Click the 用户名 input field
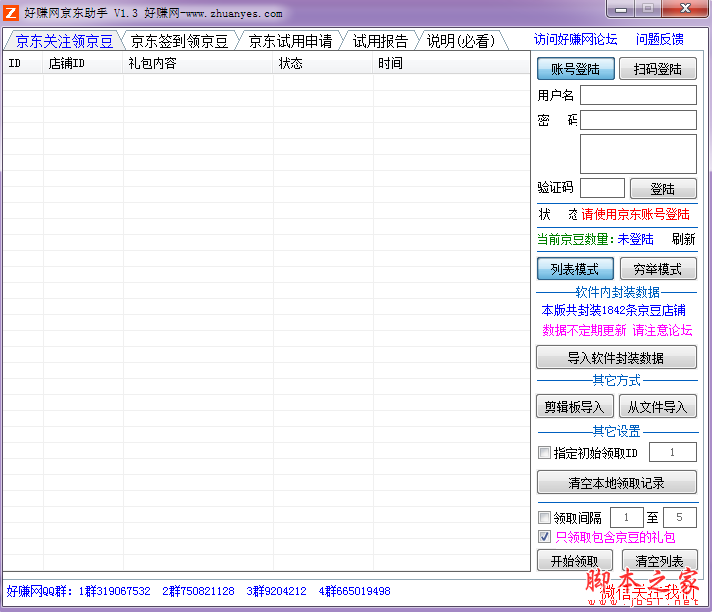 point(638,95)
